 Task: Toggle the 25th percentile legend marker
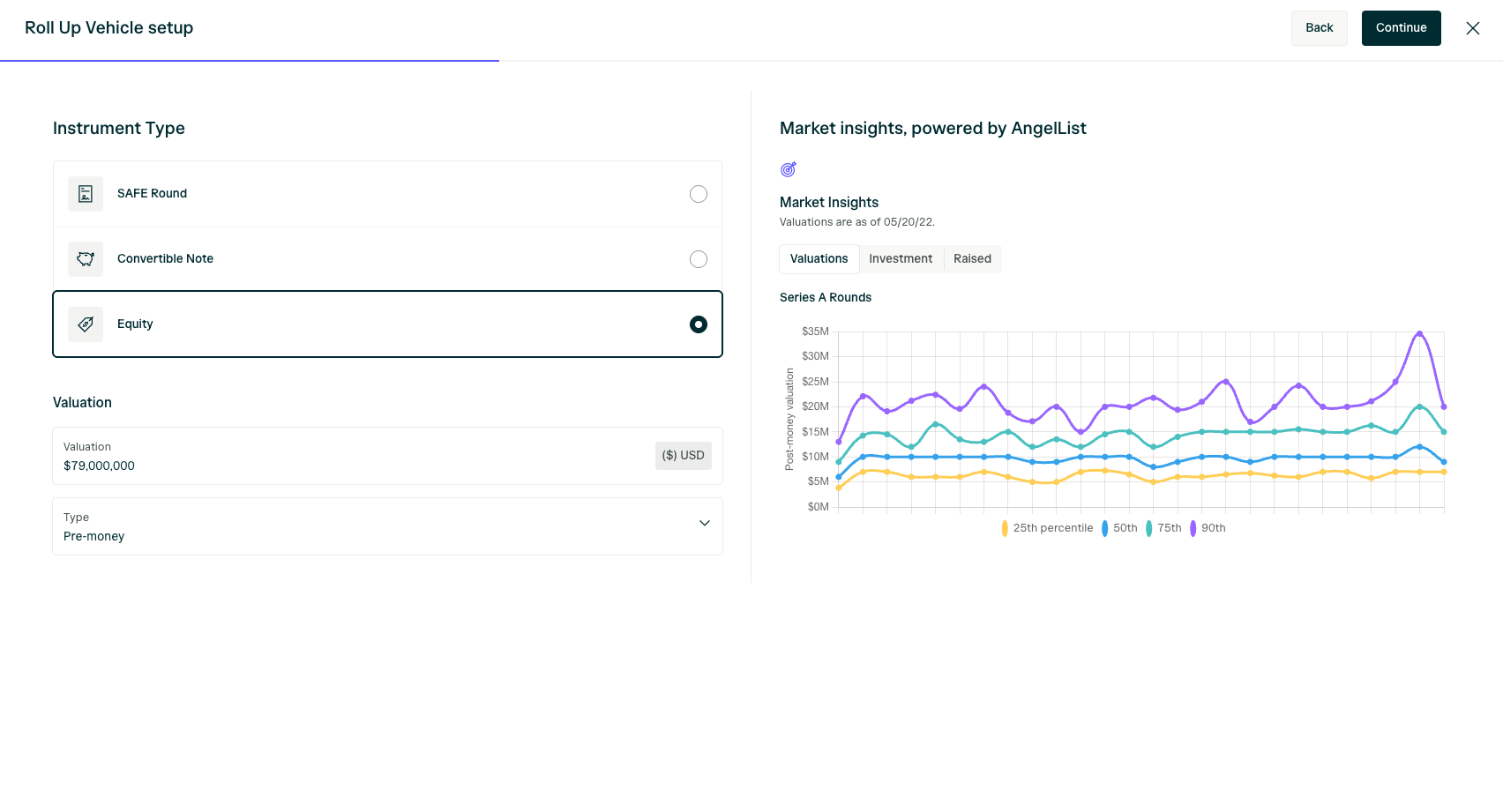pyautogui.click(x=1005, y=528)
